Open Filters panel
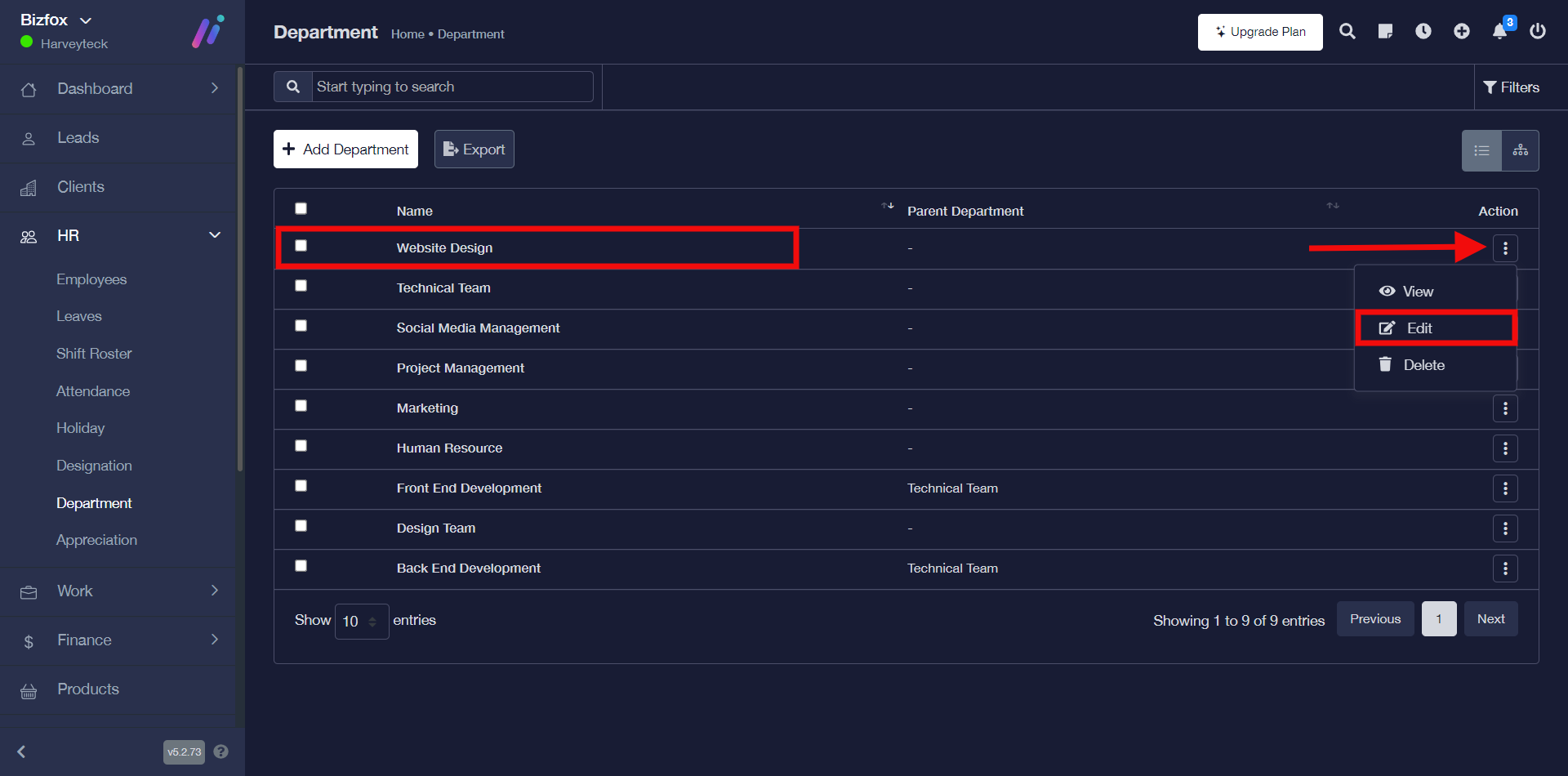This screenshot has width=1568, height=776. [x=1511, y=87]
